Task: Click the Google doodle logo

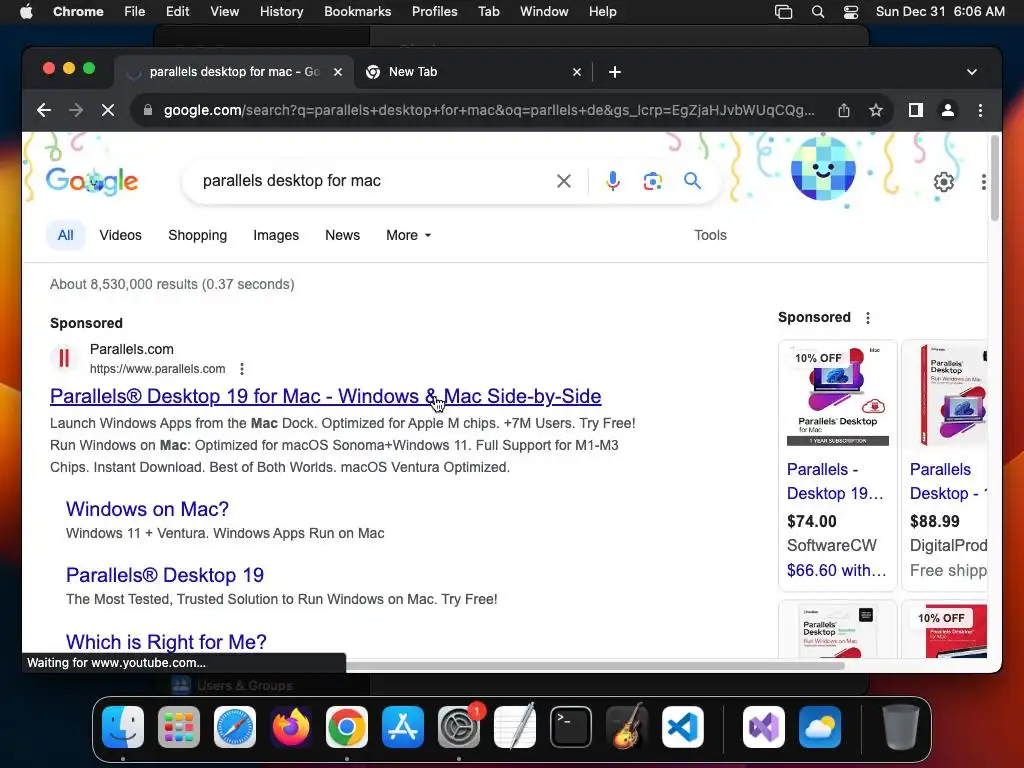Action: pyautogui.click(x=92, y=182)
